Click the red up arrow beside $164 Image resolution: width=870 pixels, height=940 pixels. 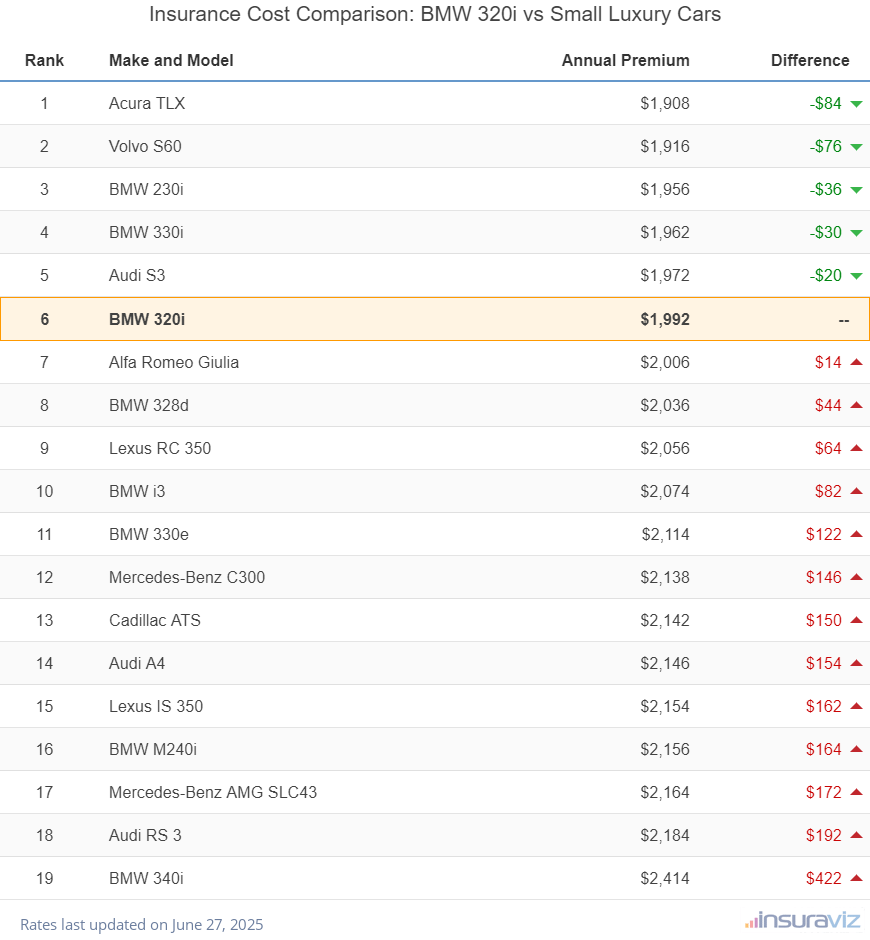tap(856, 749)
